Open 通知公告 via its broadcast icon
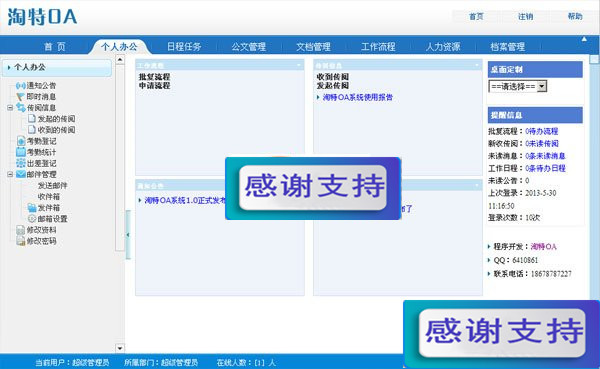This screenshot has width=600, height=369. click(20, 86)
